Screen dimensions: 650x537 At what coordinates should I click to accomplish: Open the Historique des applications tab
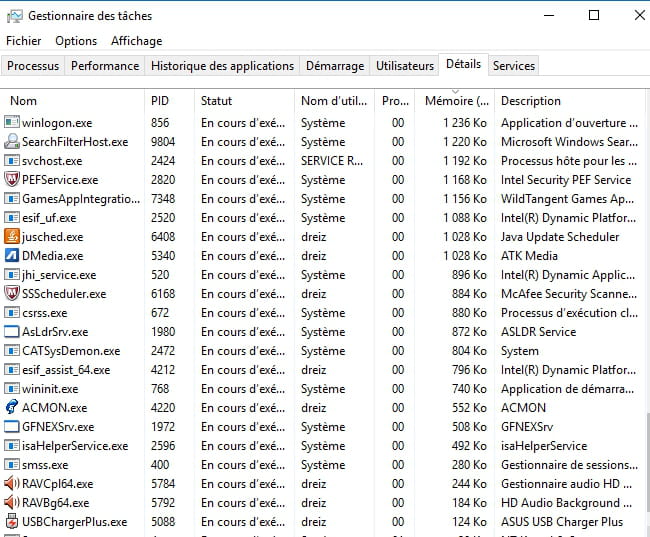point(222,66)
